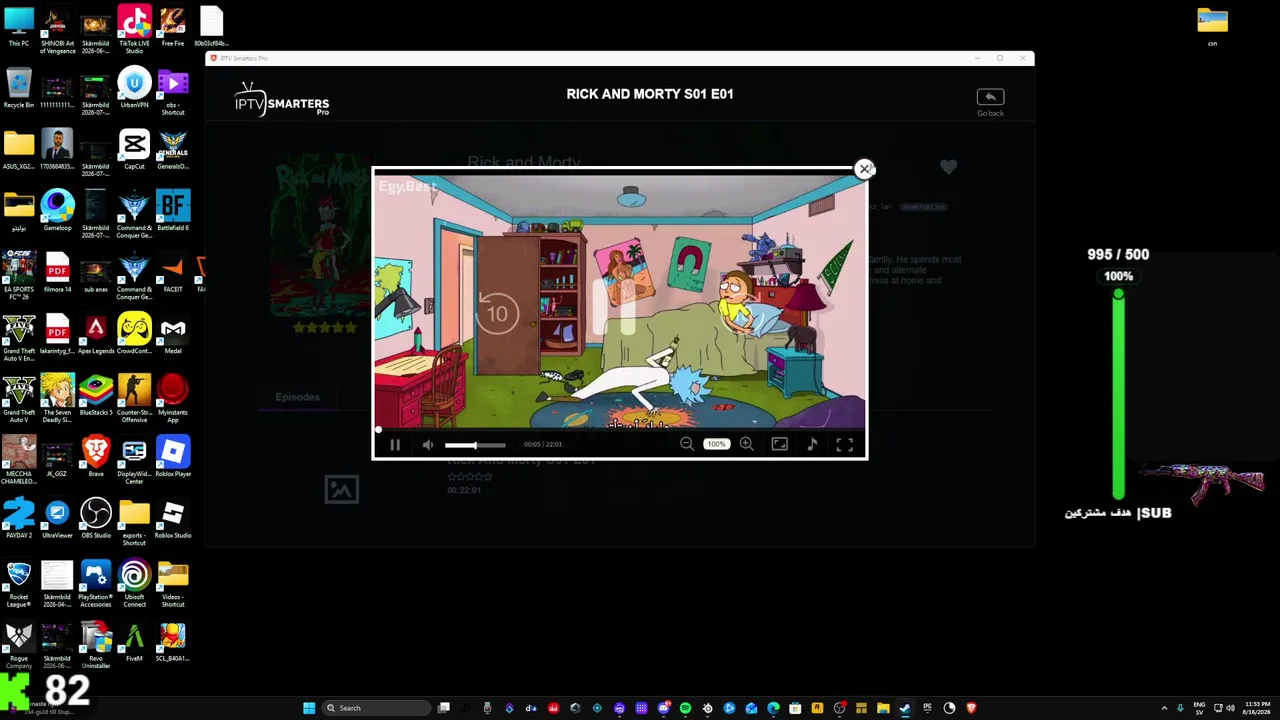Rewind the video 10 seconds
Screen dimensions: 1280x720
(497, 314)
